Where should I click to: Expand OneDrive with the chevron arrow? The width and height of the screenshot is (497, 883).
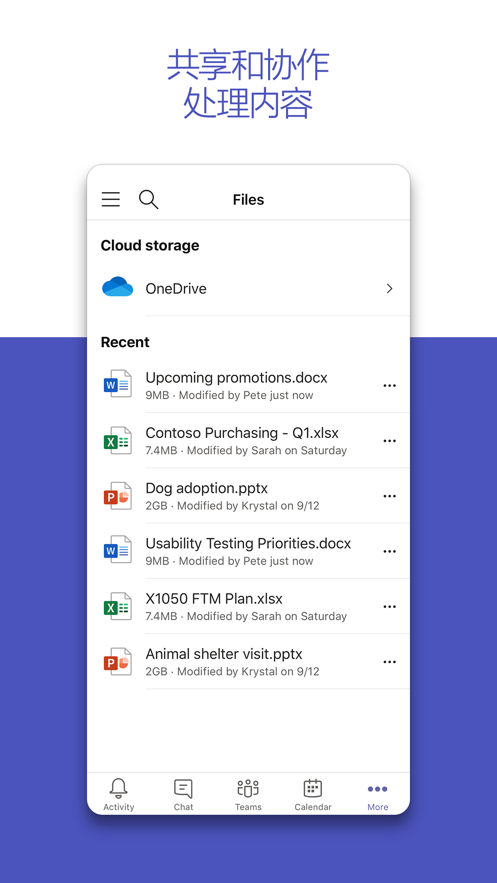point(389,288)
